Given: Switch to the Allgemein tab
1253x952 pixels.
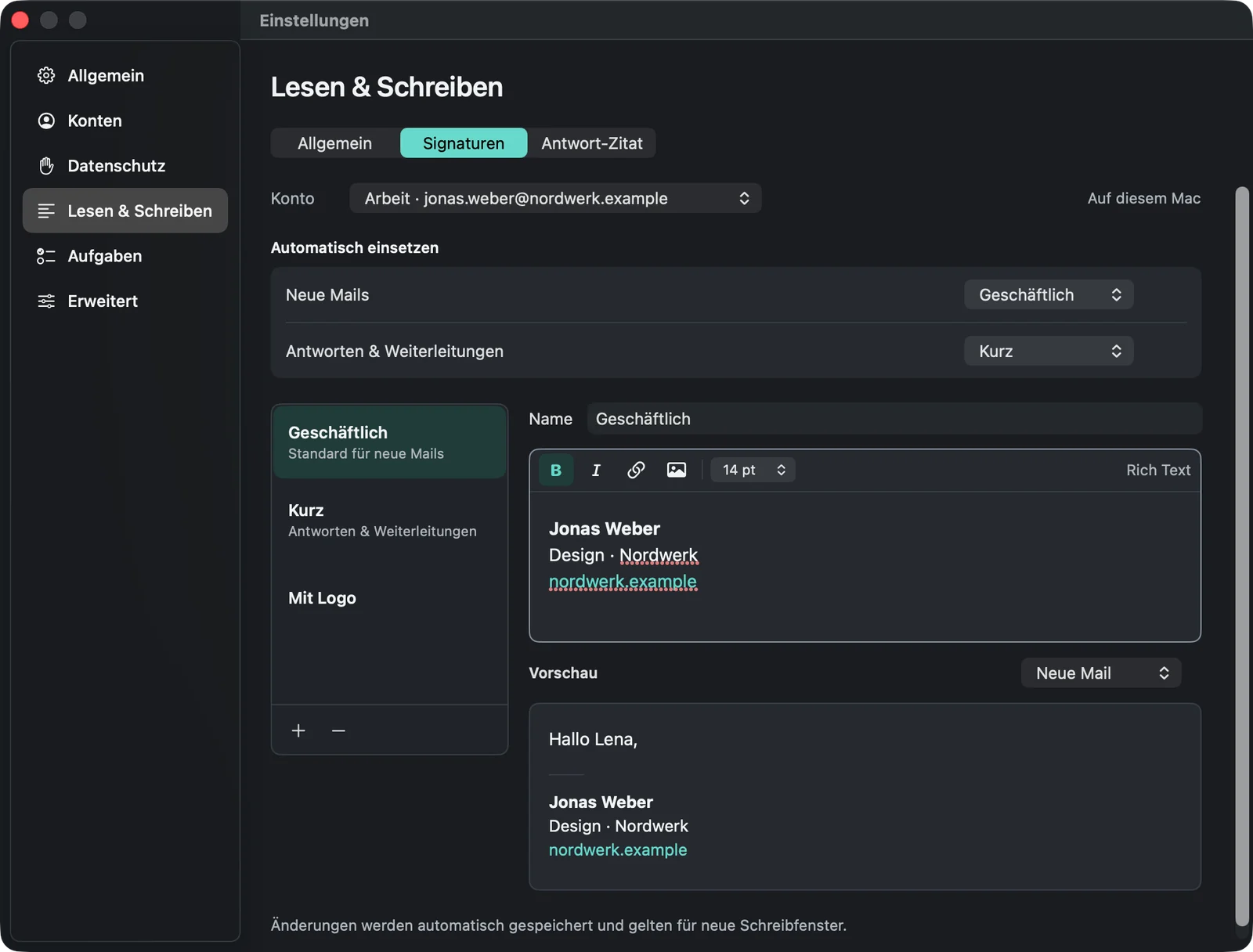Looking at the screenshot, I should tap(335, 143).
